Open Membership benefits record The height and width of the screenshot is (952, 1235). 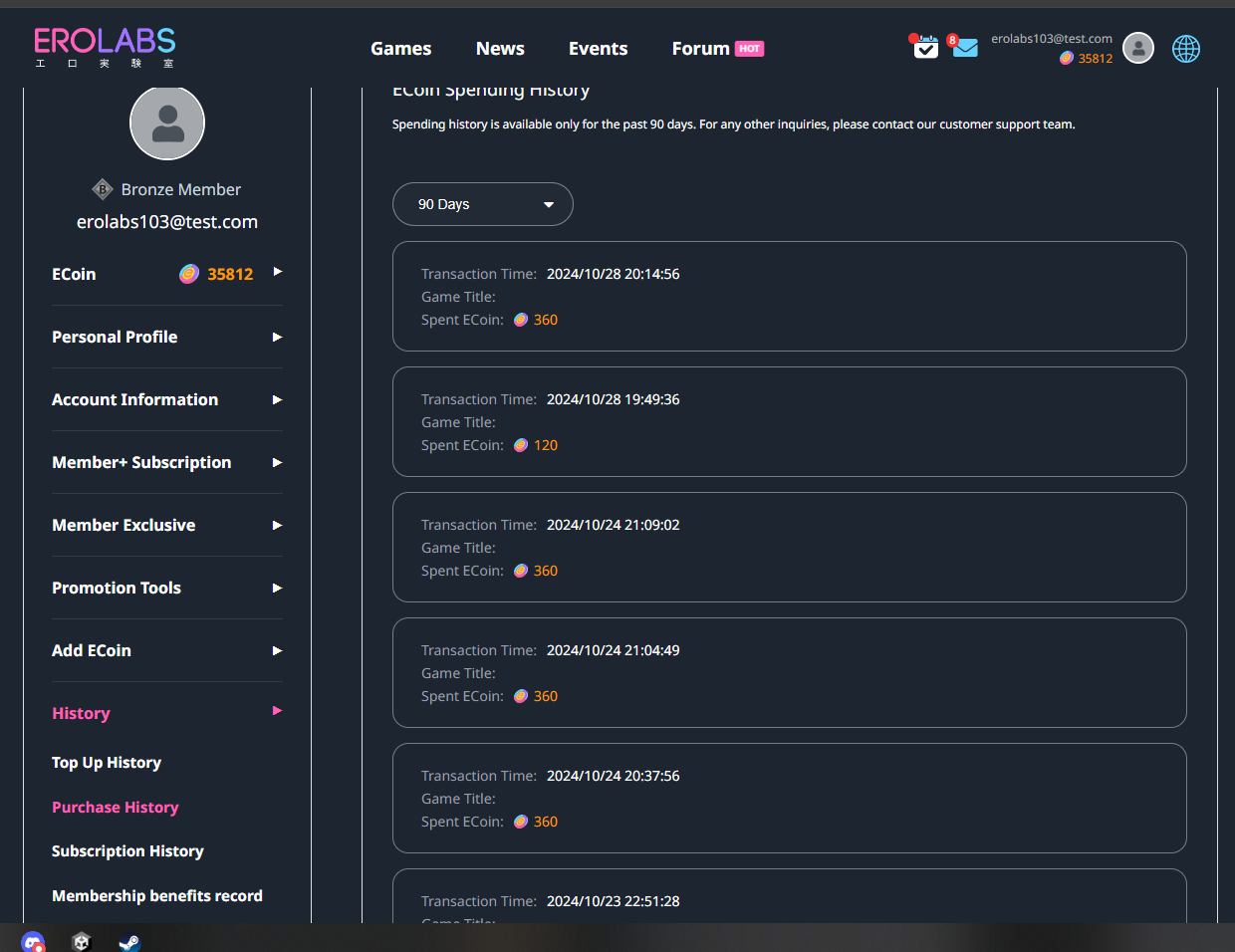[157, 896]
